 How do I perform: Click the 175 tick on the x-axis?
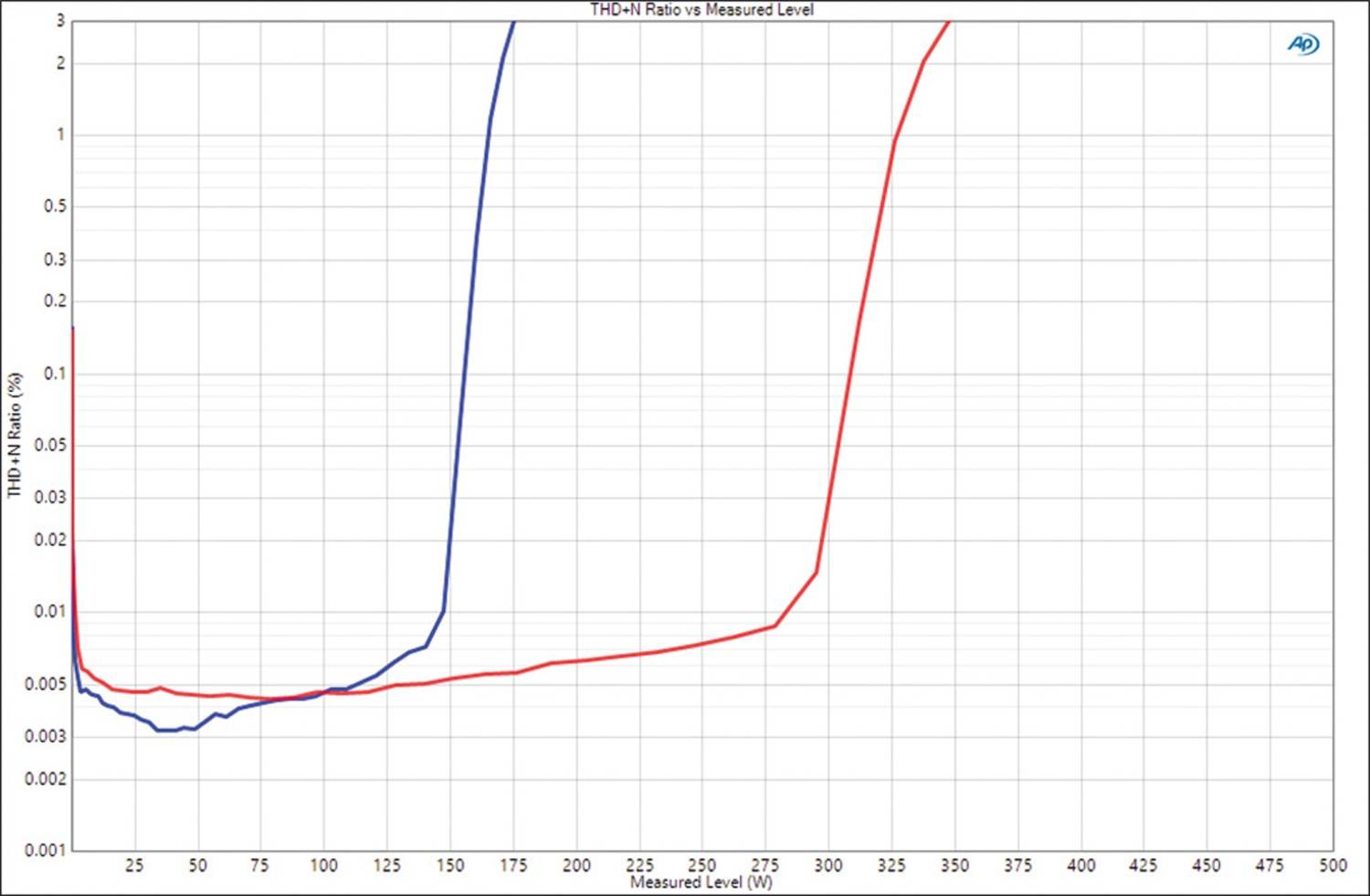coord(513,865)
